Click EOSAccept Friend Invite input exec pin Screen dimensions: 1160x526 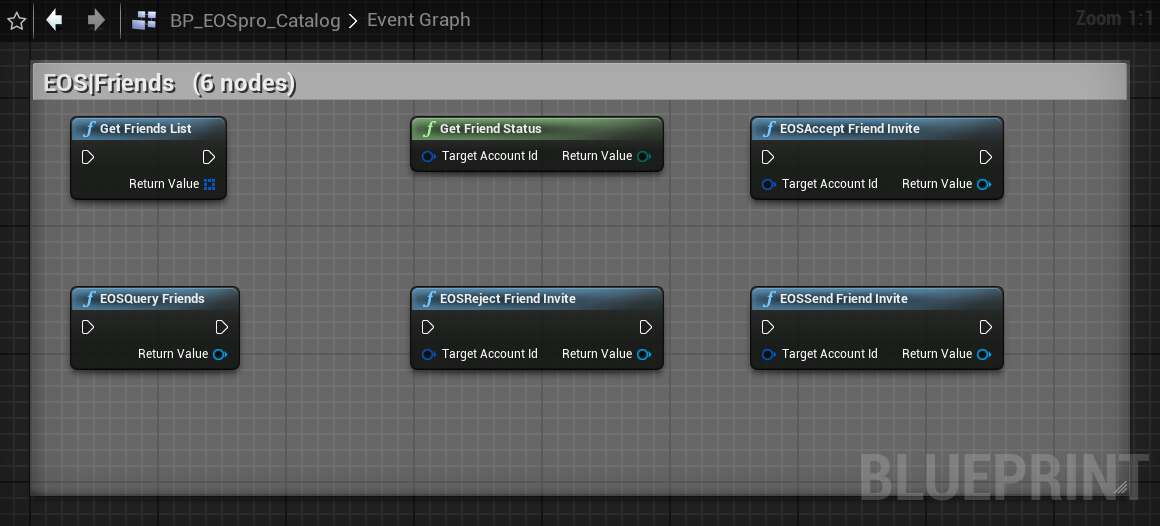tap(768, 157)
